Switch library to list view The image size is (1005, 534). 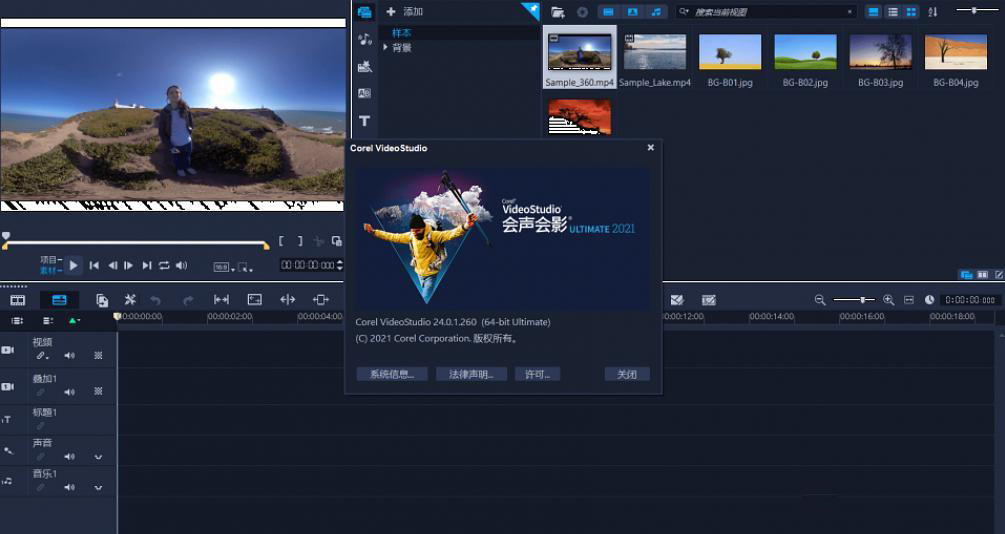pos(892,12)
